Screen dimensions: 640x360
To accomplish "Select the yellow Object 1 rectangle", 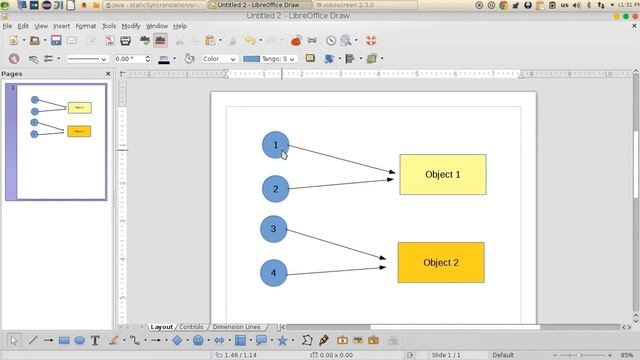I will (443, 175).
